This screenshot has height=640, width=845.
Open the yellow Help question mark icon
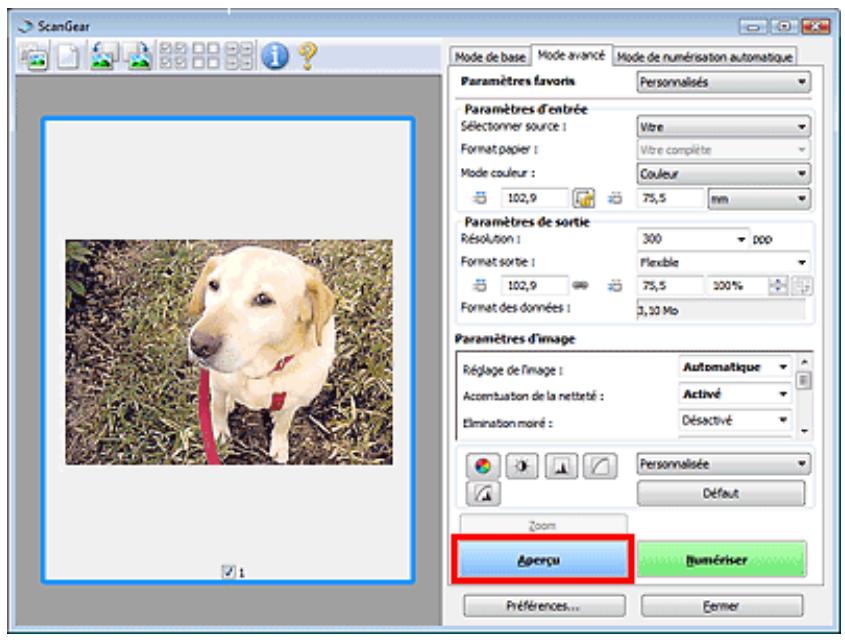pyautogui.click(x=307, y=56)
